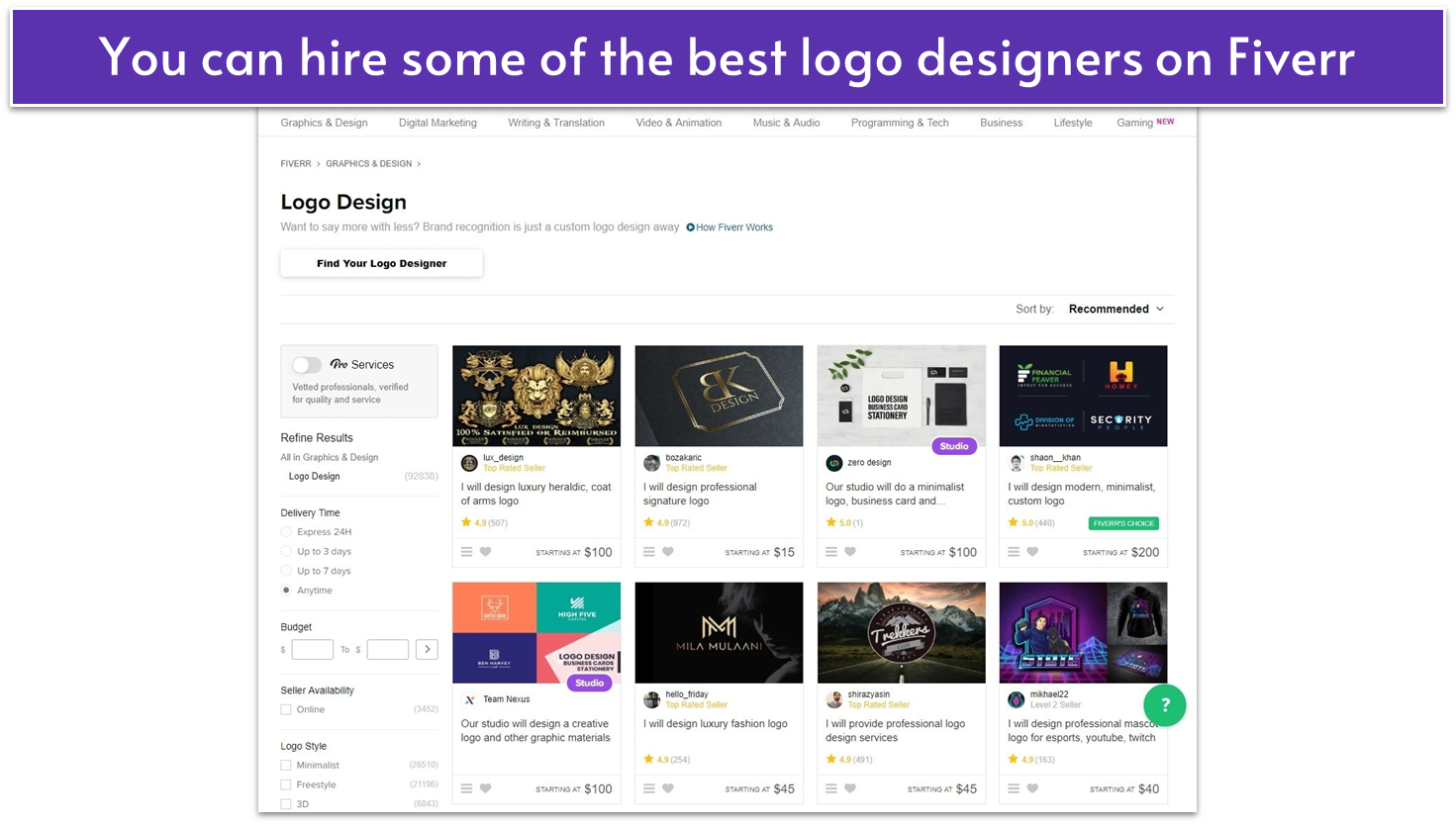
Task: Open the Mila Mulaani fashion logo thumbnail
Action: point(719,632)
